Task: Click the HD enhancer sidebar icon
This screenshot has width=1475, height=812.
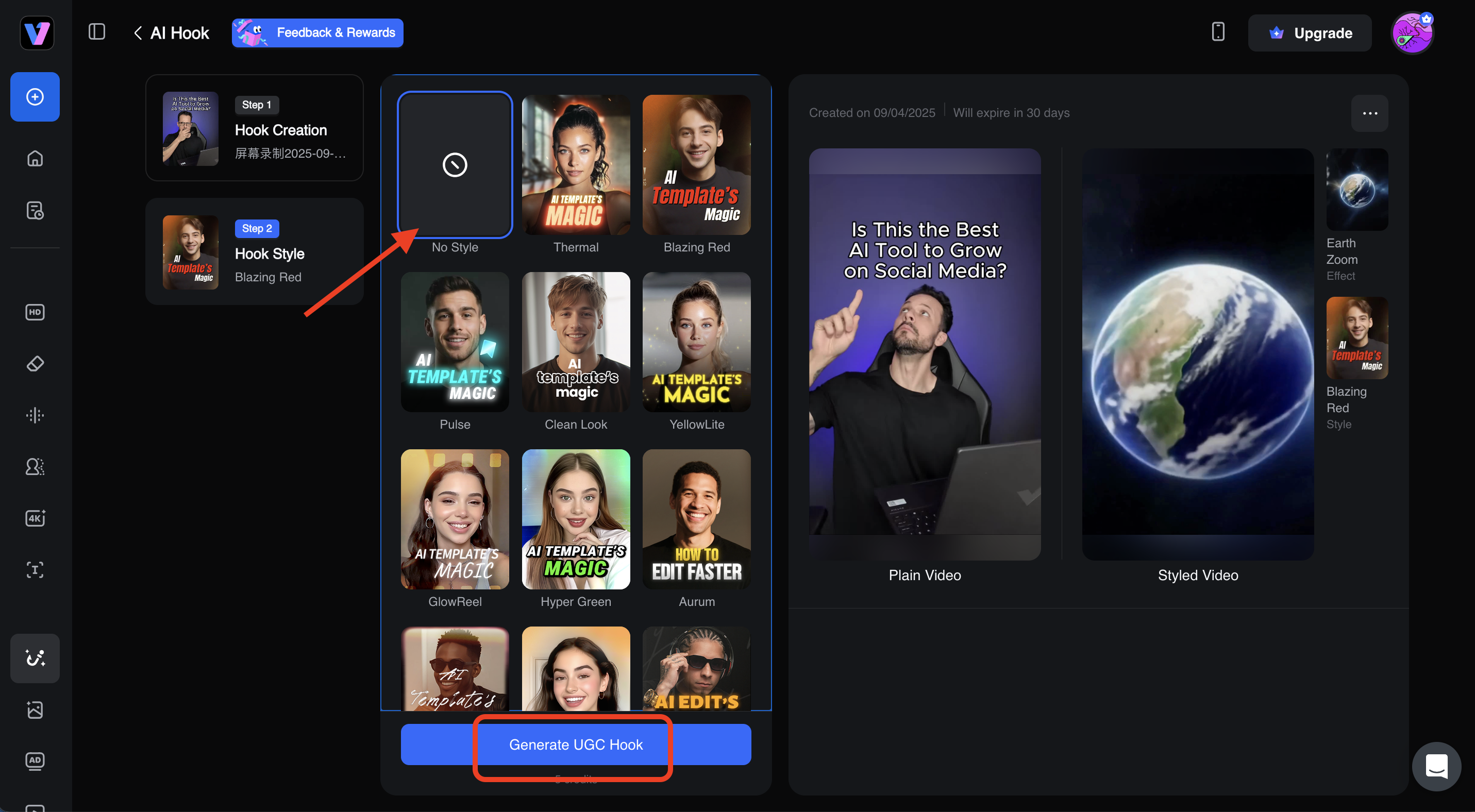Action: click(x=35, y=312)
